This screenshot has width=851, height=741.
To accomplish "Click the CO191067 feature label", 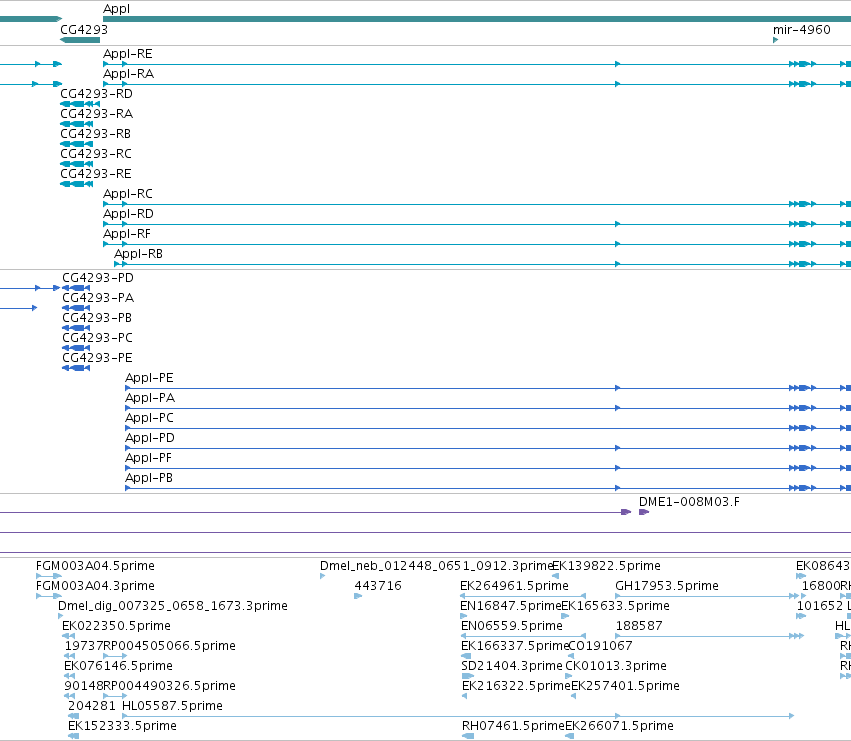I will click(600, 647).
